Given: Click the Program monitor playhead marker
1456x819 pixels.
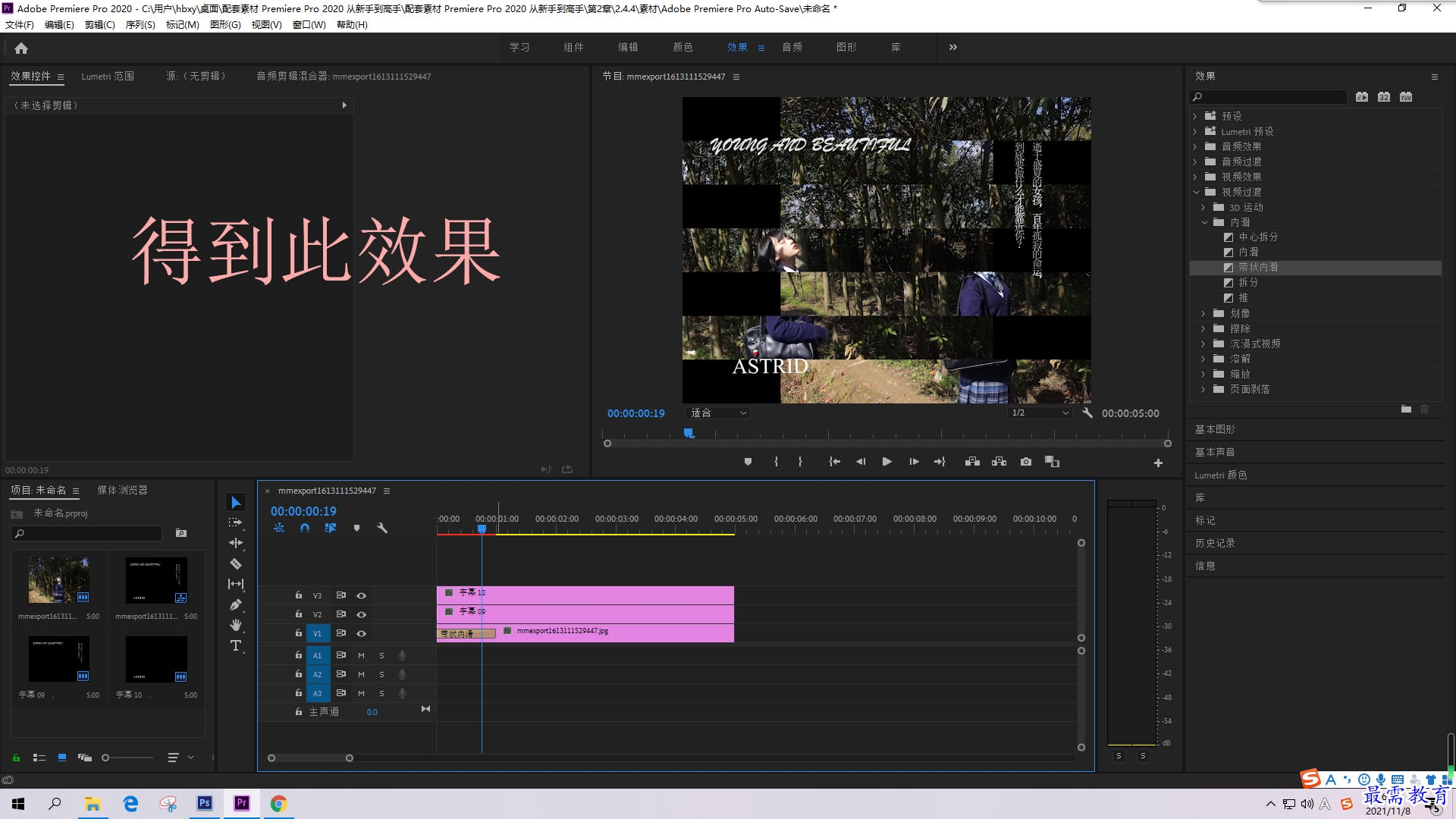Looking at the screenshot, I should point(689,433).
